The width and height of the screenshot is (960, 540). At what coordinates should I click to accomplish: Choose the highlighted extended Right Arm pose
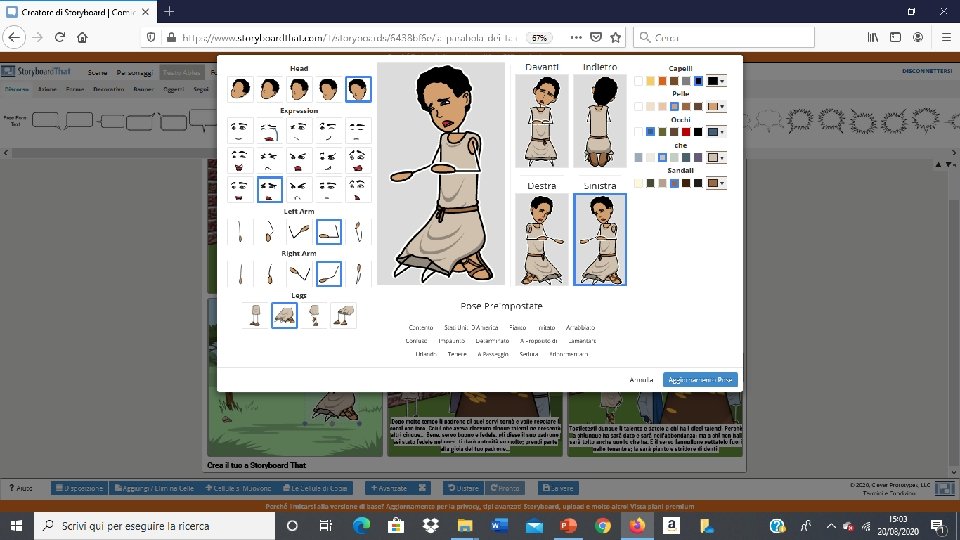click(x=329, y=274)
